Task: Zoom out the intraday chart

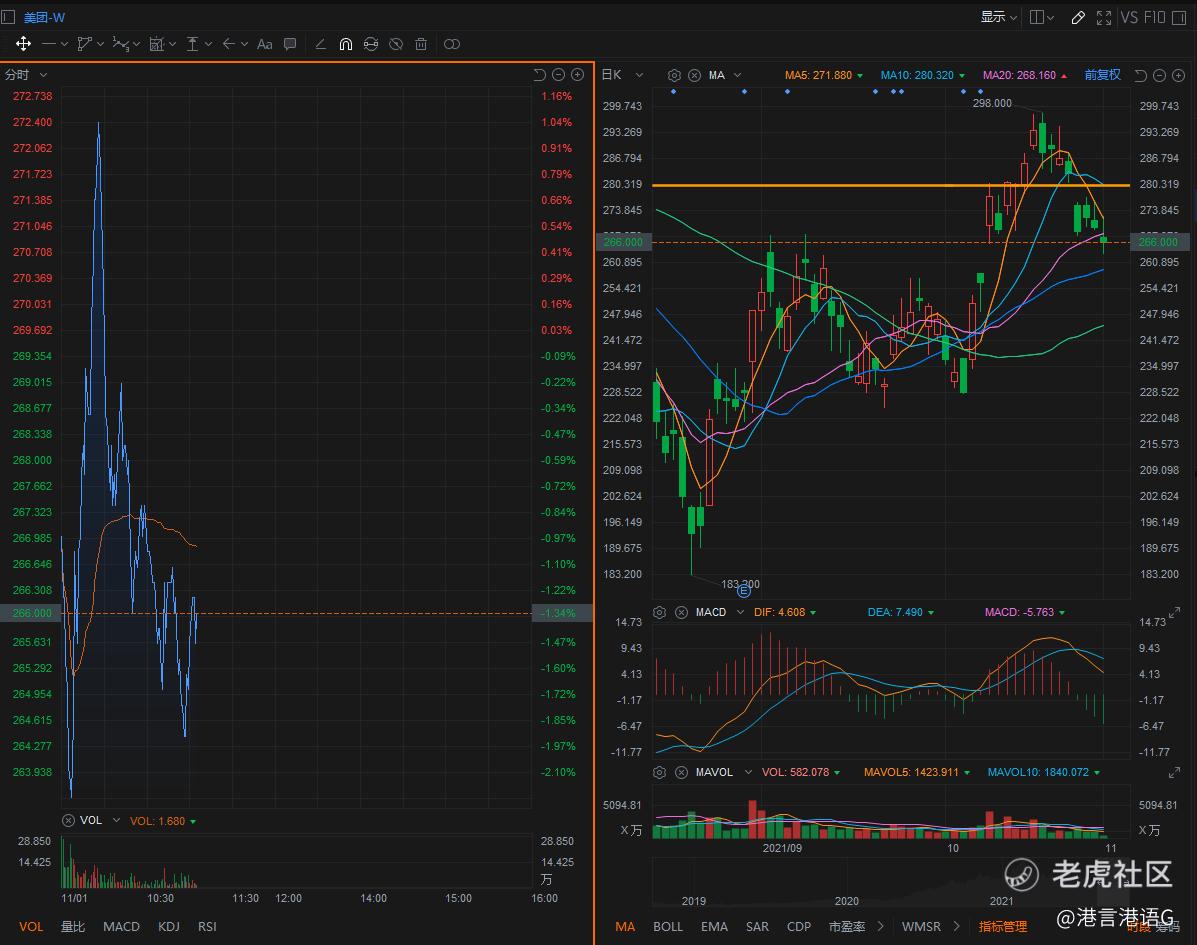Action: (559, 75)
